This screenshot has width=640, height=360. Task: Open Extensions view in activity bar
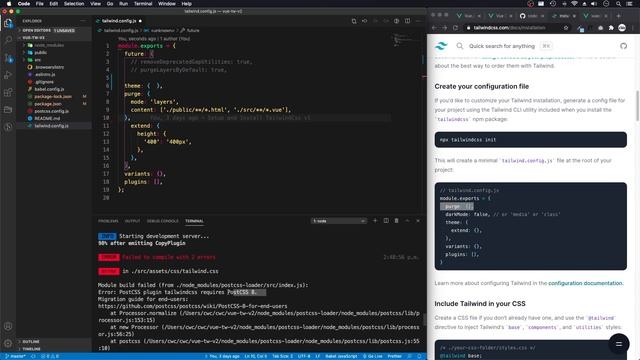coord(8,93)
